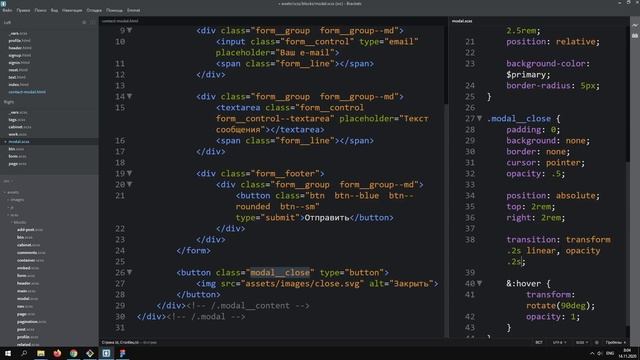Image resolution: width=640 pixels, height=360 pixels.
Task: Open the clock and date in taskbar
Action: point(628,353)
